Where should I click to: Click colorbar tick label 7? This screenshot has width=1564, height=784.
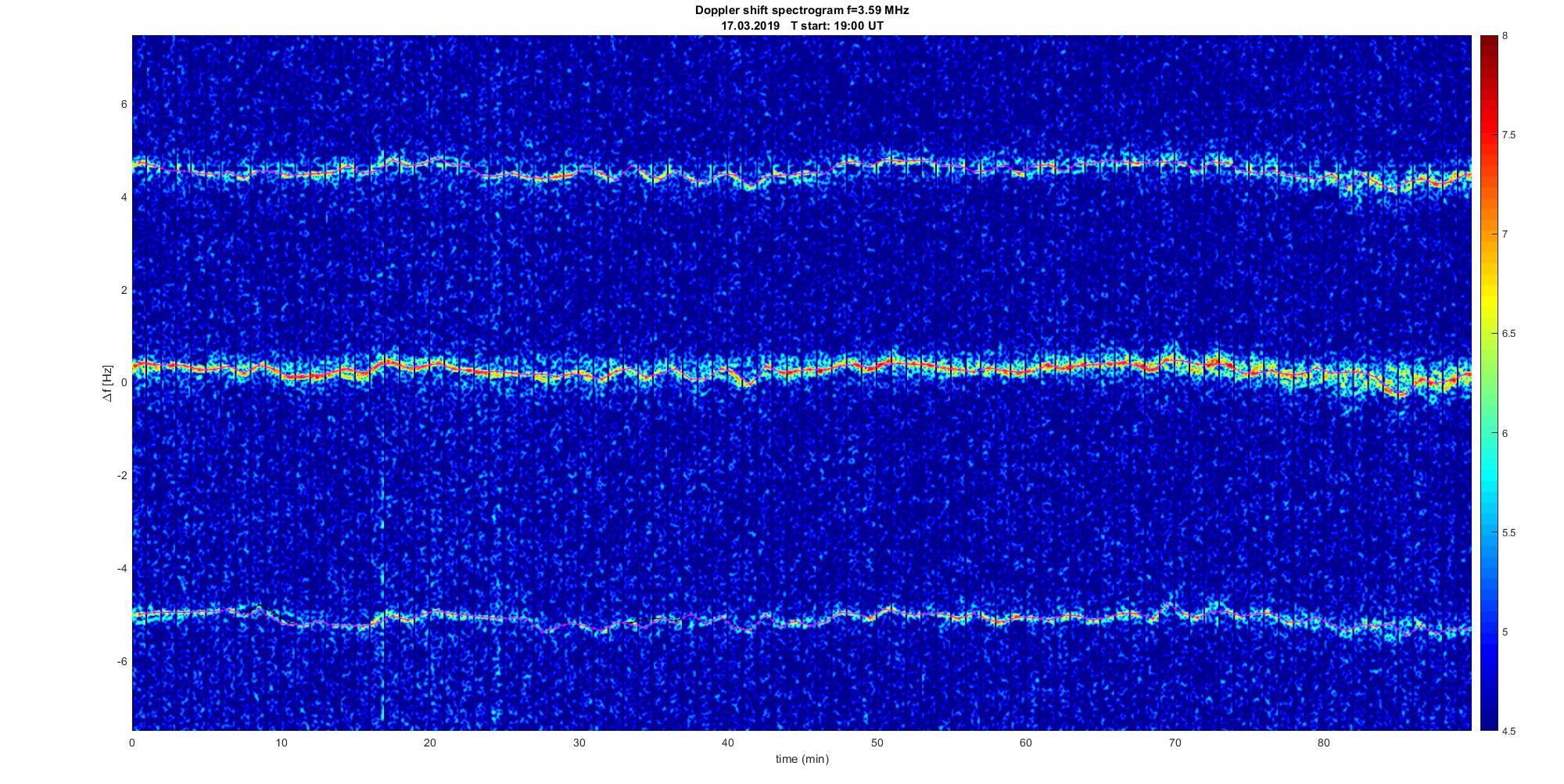click(x=1505, y=234)
